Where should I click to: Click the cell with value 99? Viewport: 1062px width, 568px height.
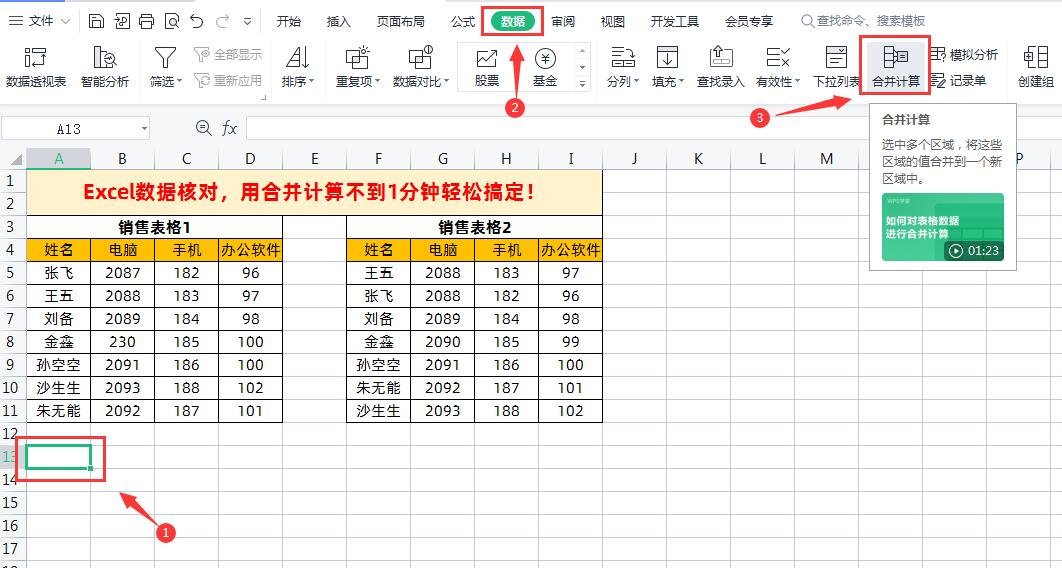pos(570,342)
